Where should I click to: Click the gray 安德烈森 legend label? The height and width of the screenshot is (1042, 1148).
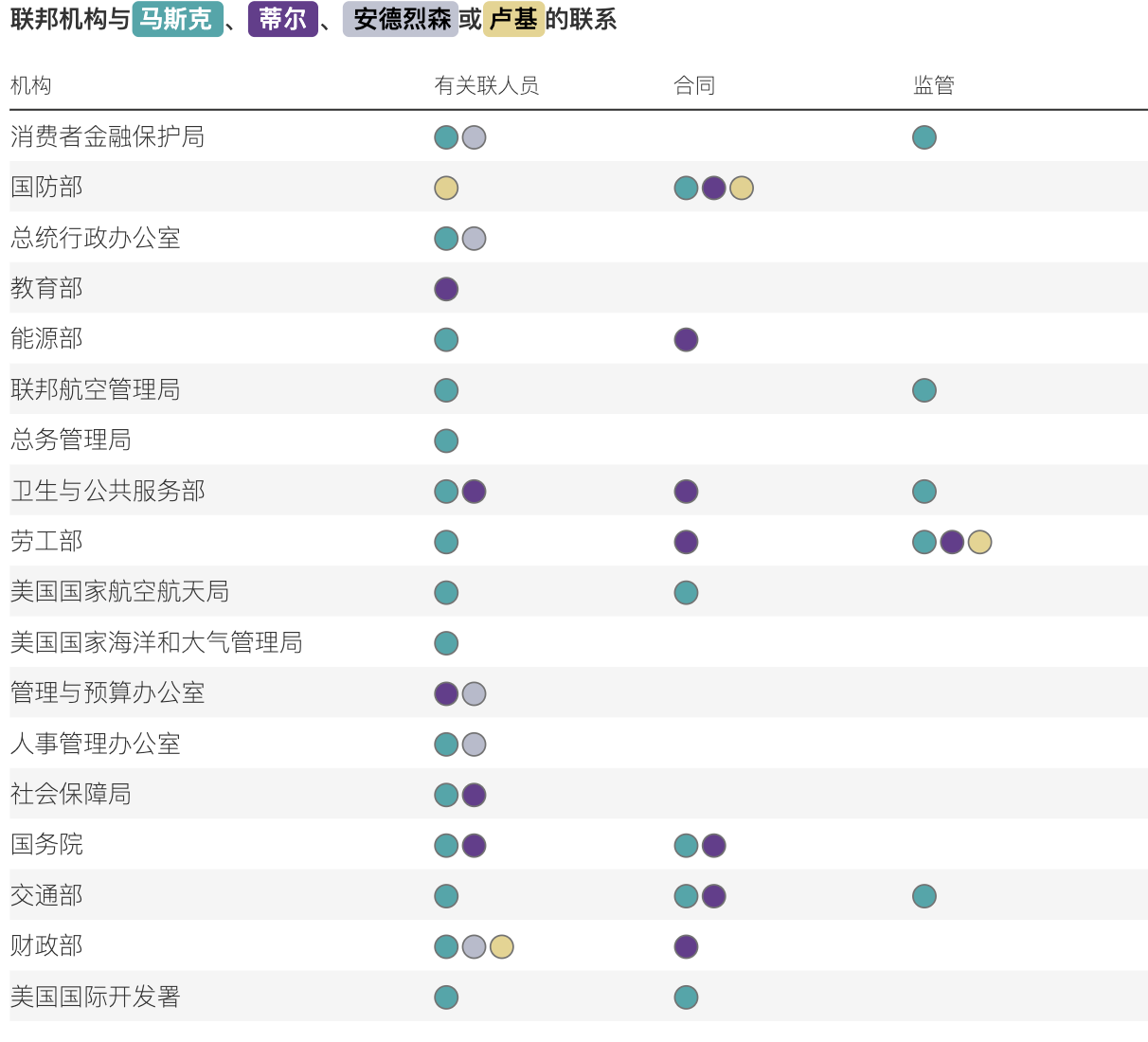399,19
